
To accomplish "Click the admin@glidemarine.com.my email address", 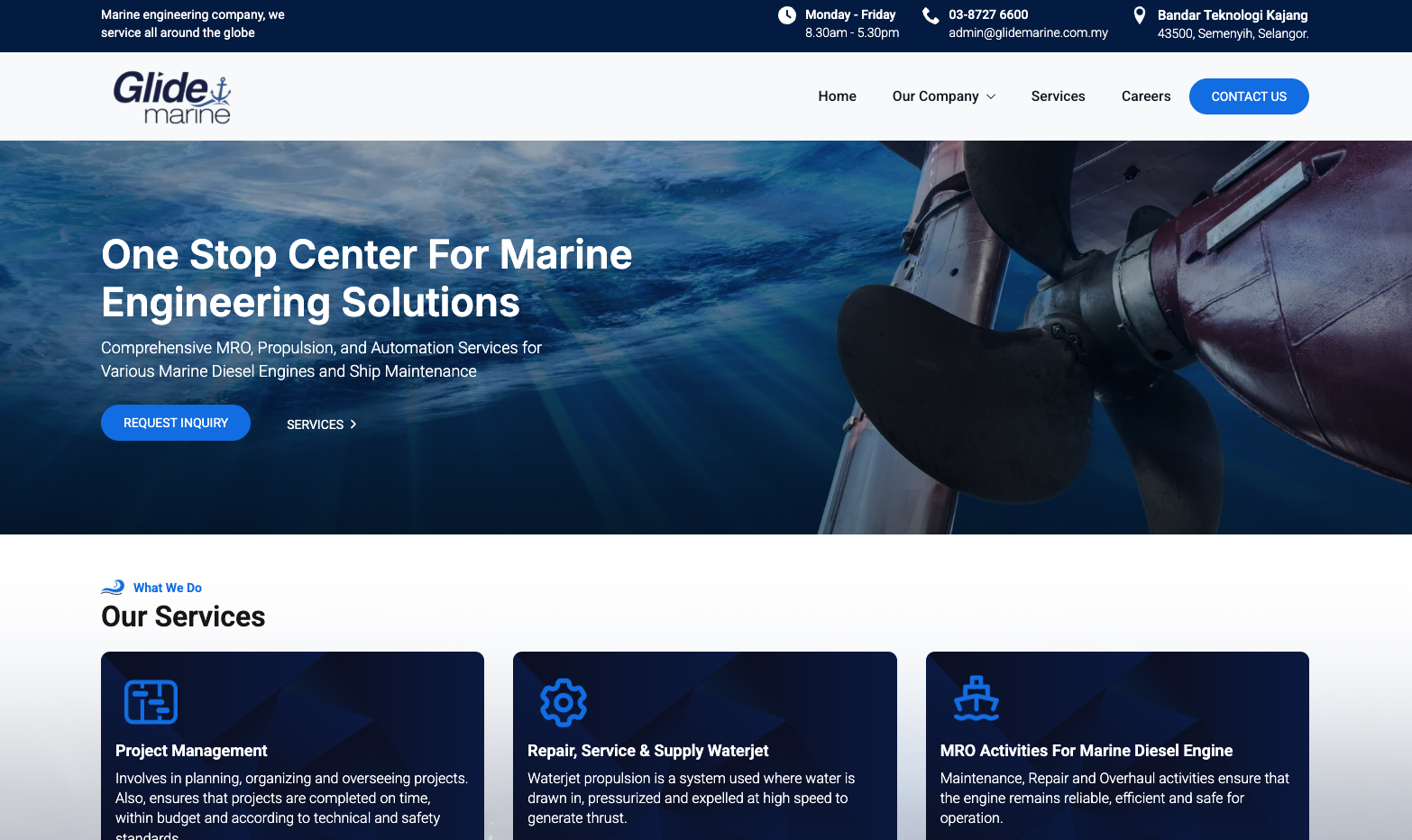I will [1028, 32].
